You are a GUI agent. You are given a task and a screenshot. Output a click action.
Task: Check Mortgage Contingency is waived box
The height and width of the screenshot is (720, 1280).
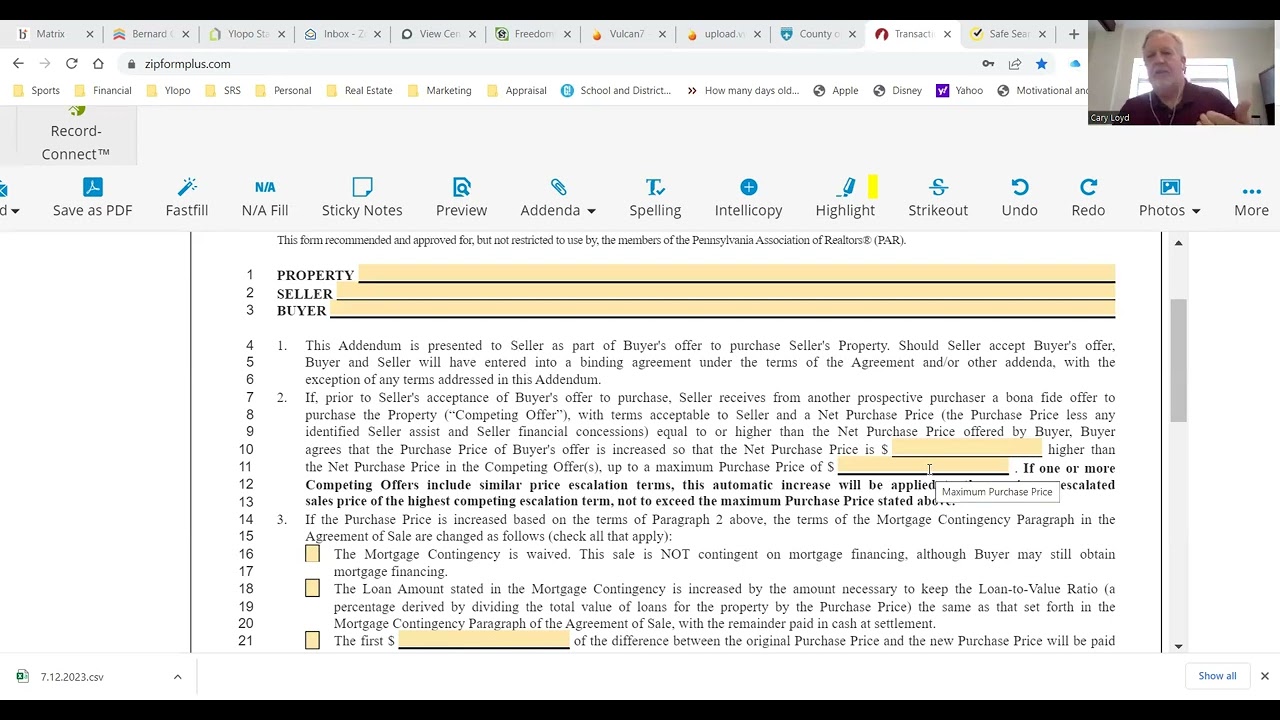click(x=312, y=554)
